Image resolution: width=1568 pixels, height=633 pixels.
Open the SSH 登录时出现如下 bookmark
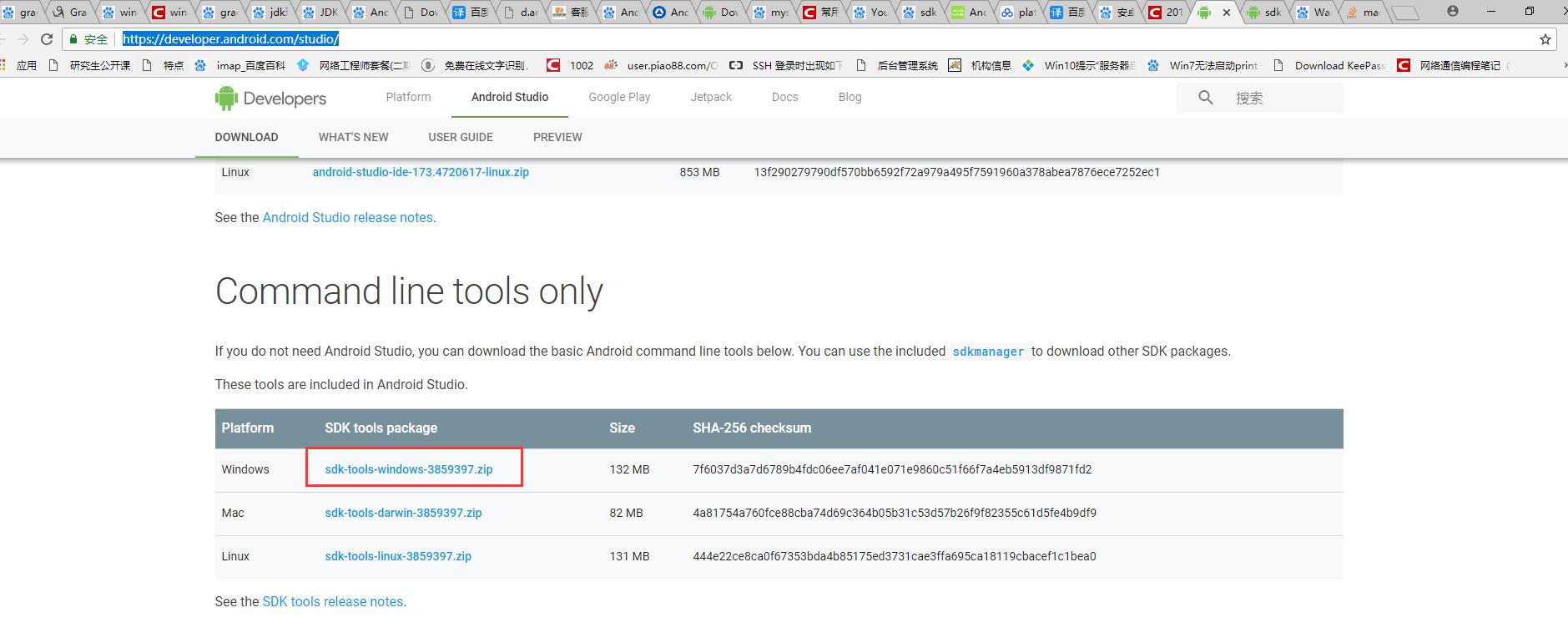pos(787,65)
